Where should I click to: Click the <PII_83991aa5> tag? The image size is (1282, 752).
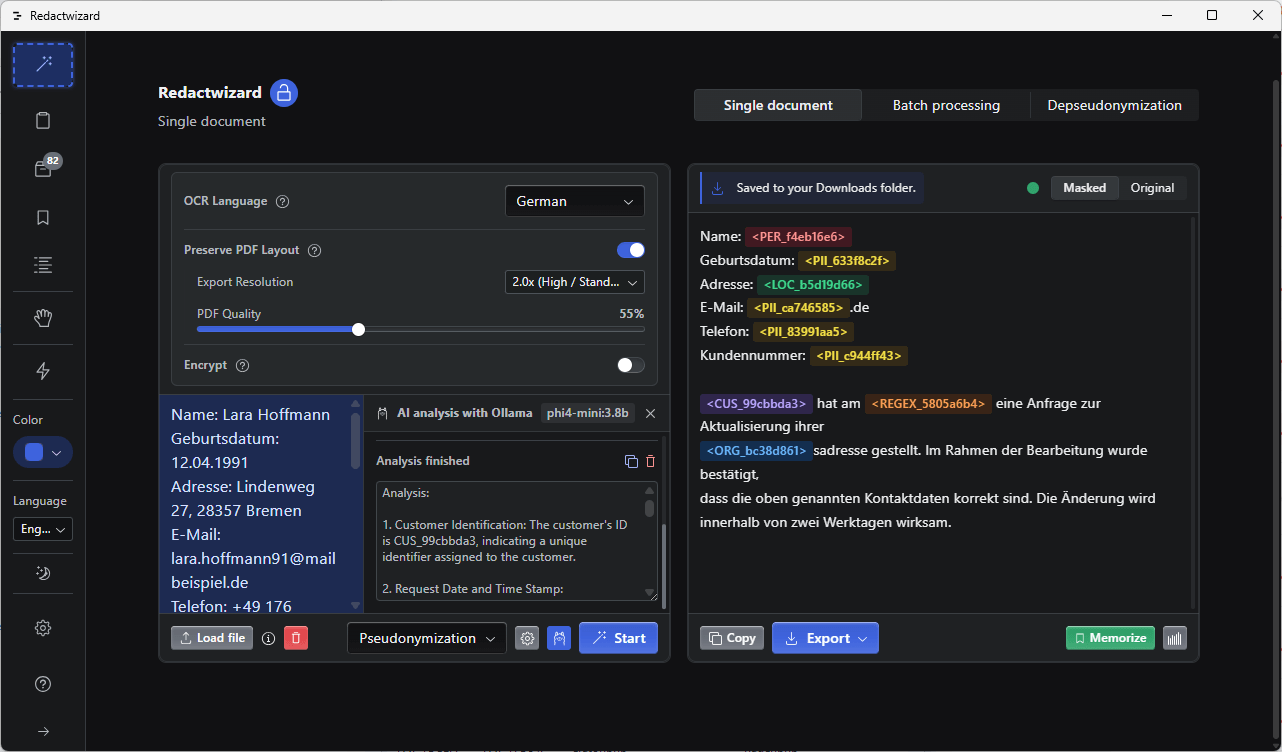pos(803,332)
